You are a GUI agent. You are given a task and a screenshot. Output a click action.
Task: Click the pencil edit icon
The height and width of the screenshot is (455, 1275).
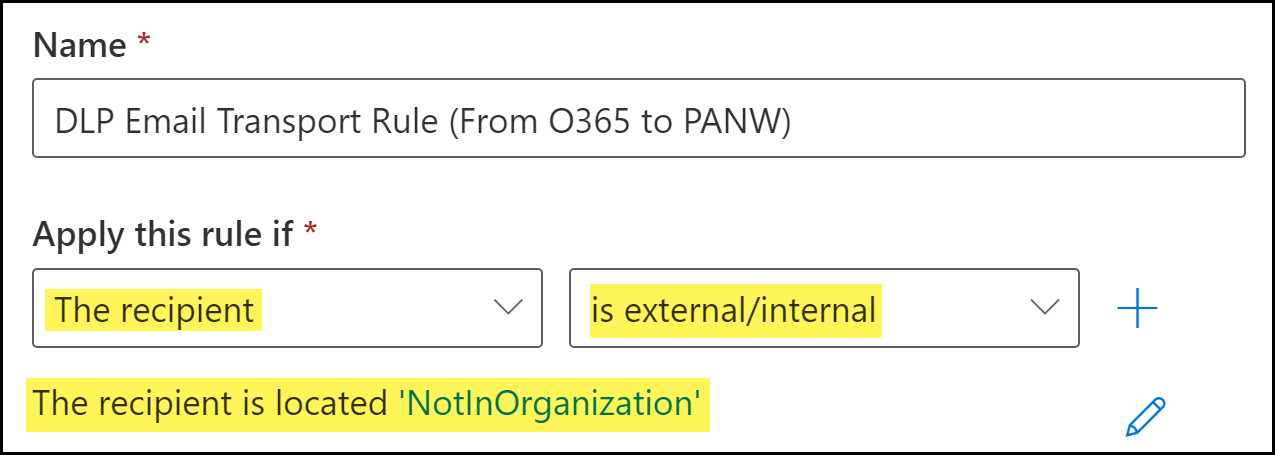point(1145,416)
